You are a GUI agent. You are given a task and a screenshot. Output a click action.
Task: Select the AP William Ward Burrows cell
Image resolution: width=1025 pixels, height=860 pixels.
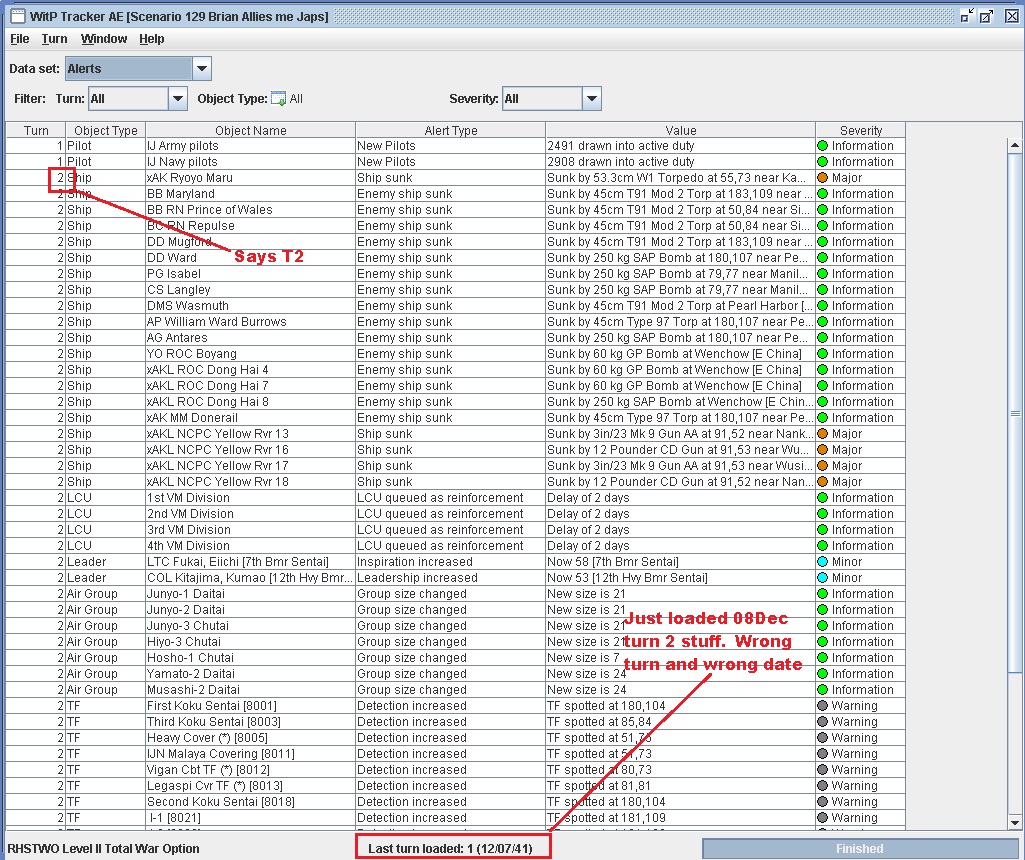coord(250,322)
